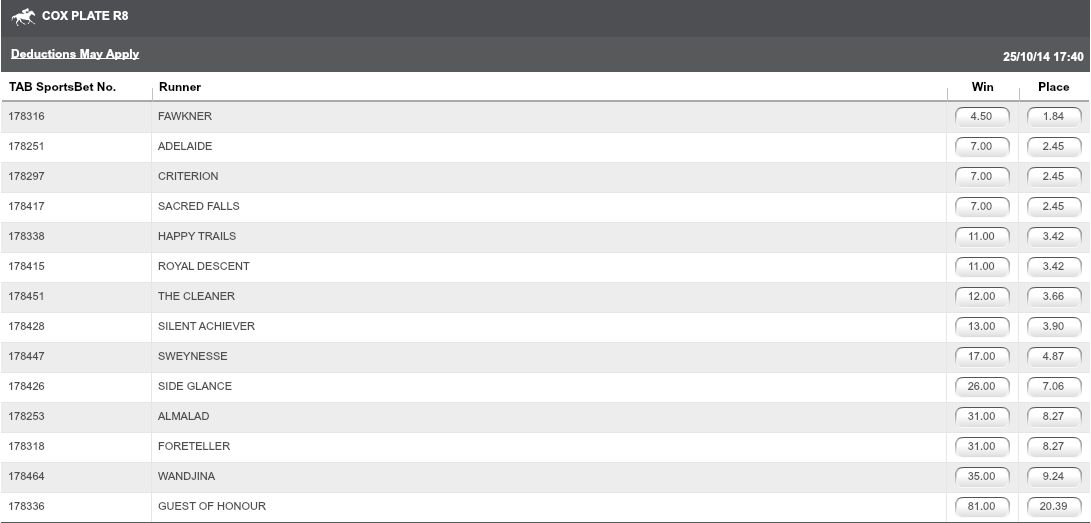Pick Wandjina win odds 35.00
Viewport: 1091px width, 523px height.
pos(982,476)
